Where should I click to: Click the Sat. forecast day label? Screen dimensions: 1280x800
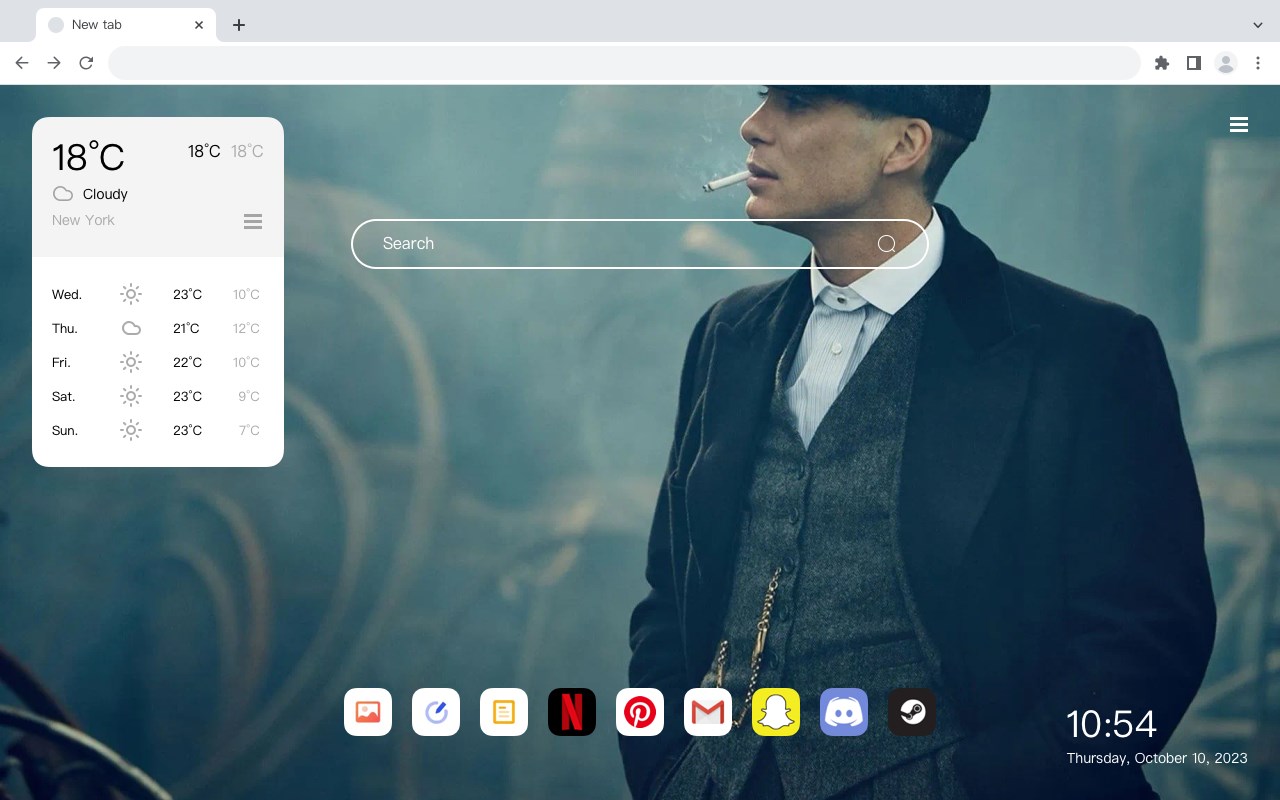pos(64,396)
